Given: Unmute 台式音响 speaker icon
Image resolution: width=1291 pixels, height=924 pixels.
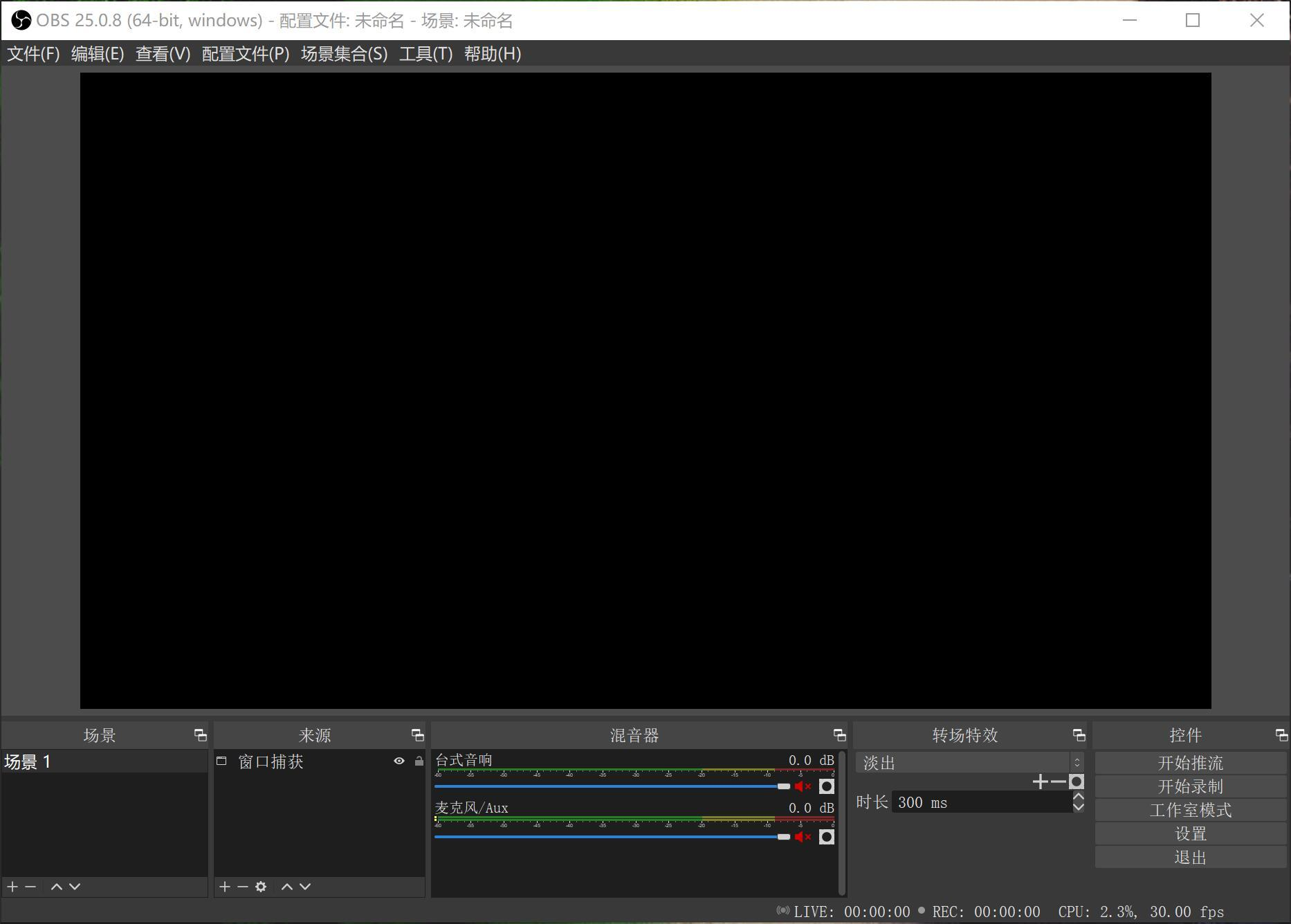Looking at the screenshot, I should [803, 786].
